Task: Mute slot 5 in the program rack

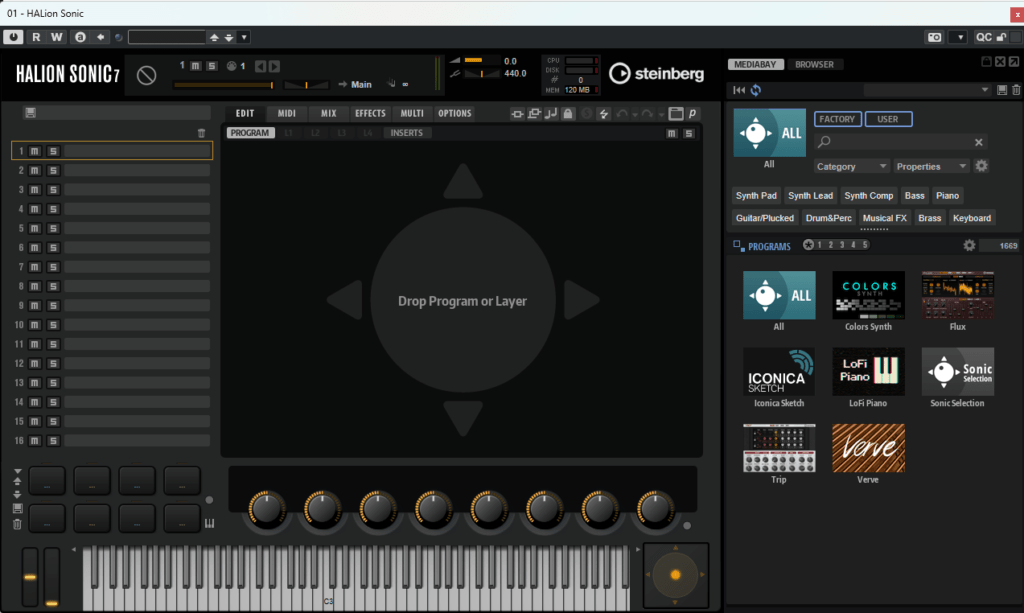Action: coord(35,228)
